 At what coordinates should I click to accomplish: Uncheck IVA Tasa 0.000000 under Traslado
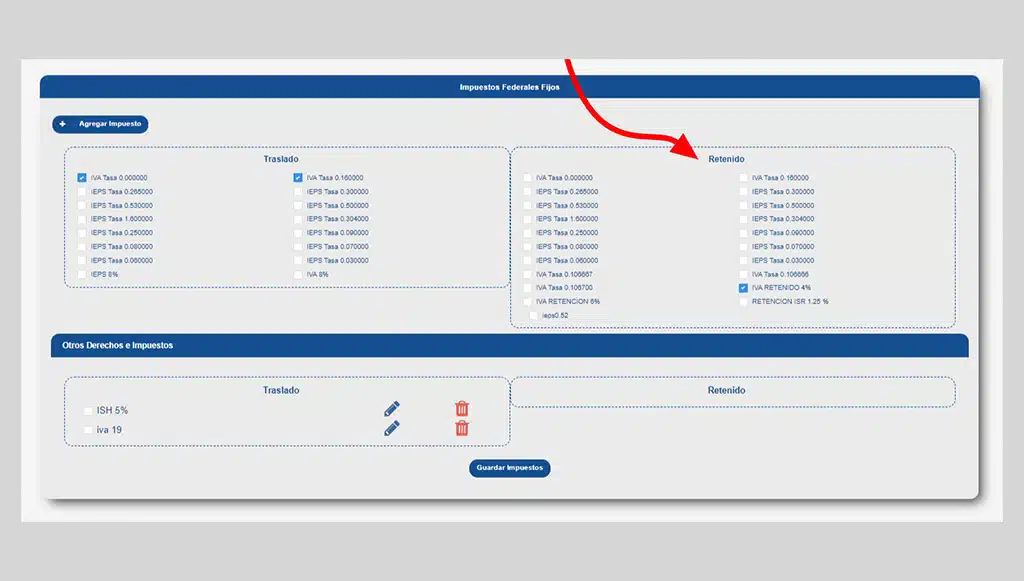click(82, 178)
